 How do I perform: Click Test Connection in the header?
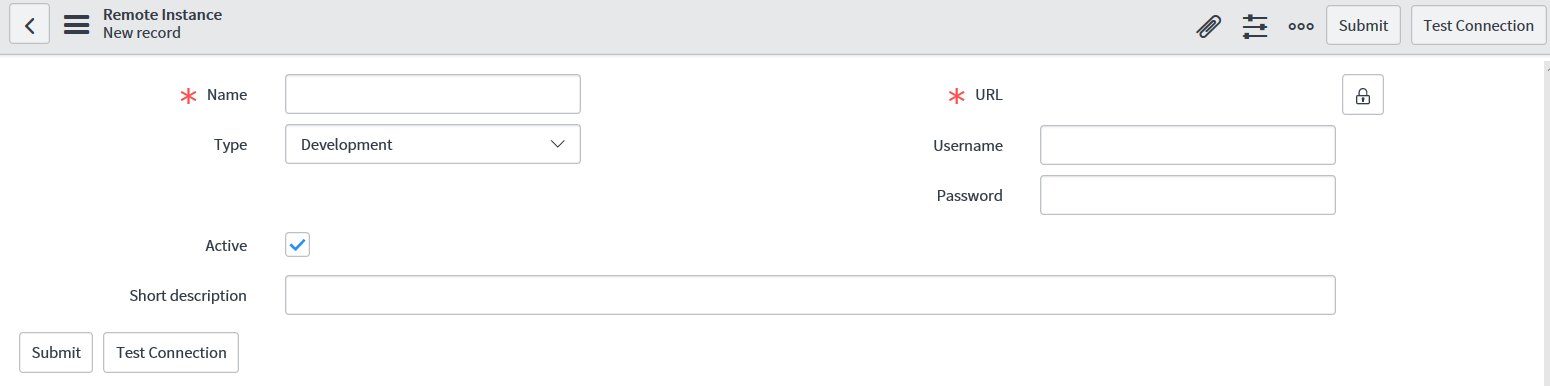(1478, 25)
